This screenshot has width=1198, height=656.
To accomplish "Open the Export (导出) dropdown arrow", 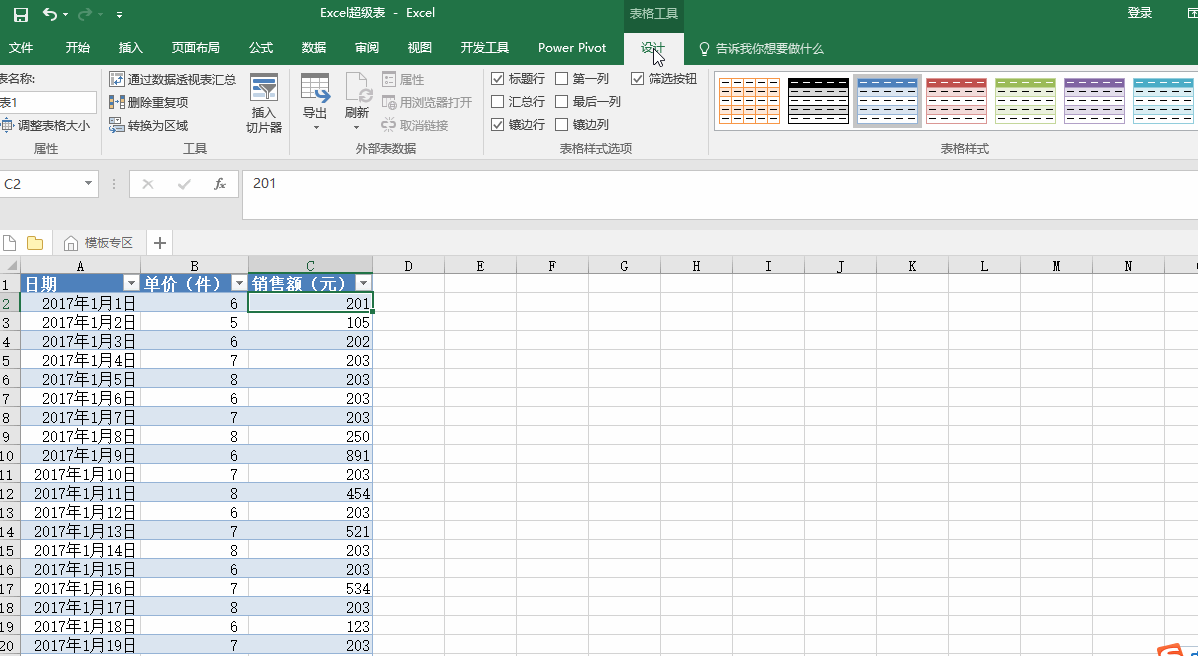I will [x=316, y=128].
